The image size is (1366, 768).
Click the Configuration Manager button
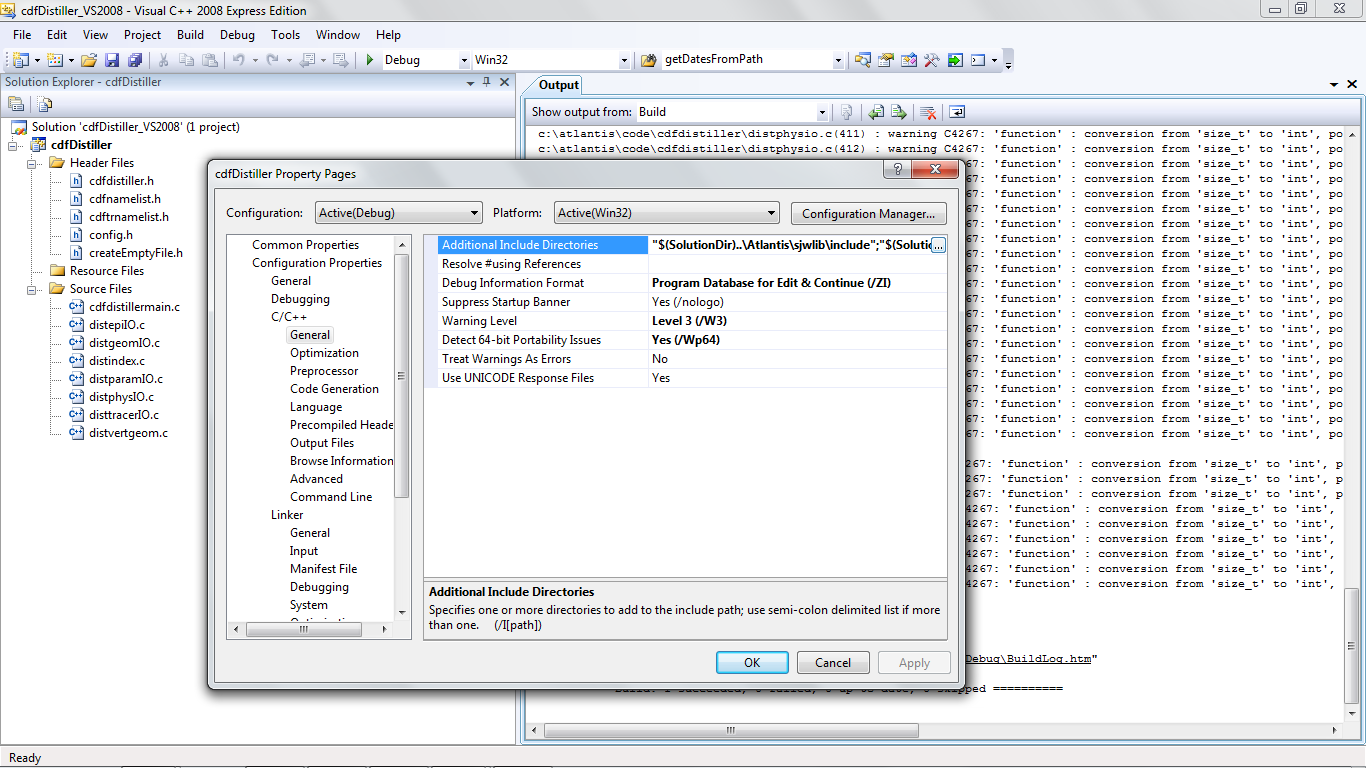[868, 213]
